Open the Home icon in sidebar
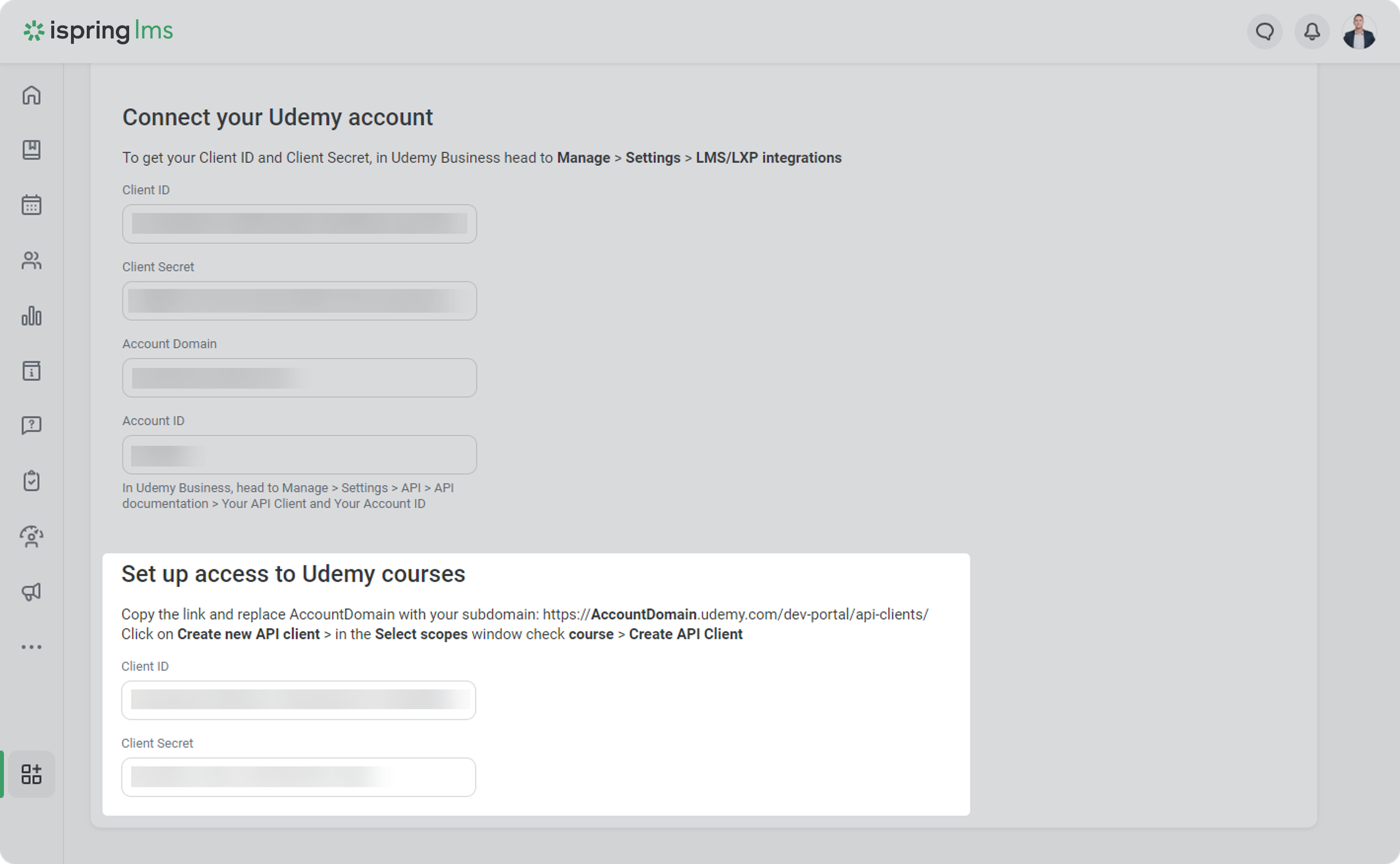1400x864 pixels. tap(32, 95)
